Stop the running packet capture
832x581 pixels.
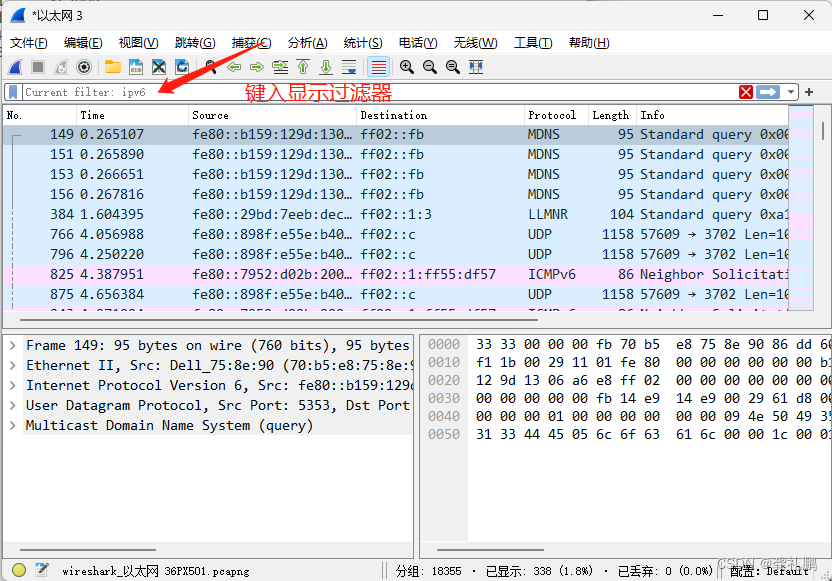pos(38,67)
